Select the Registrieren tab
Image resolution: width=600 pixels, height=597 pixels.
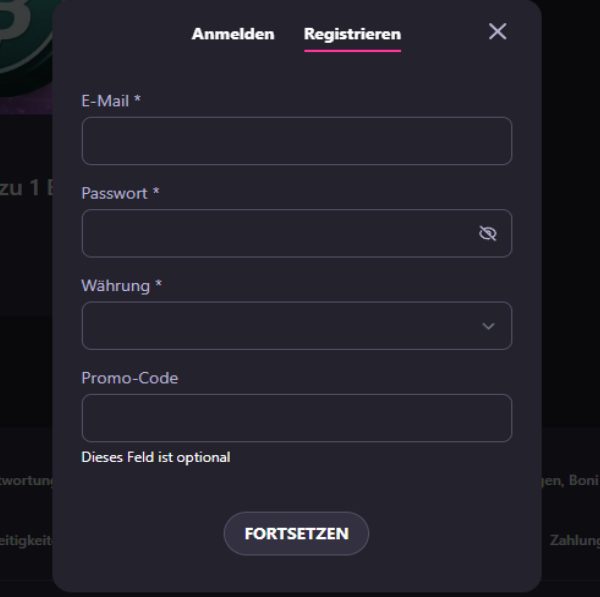pos(352,34)
